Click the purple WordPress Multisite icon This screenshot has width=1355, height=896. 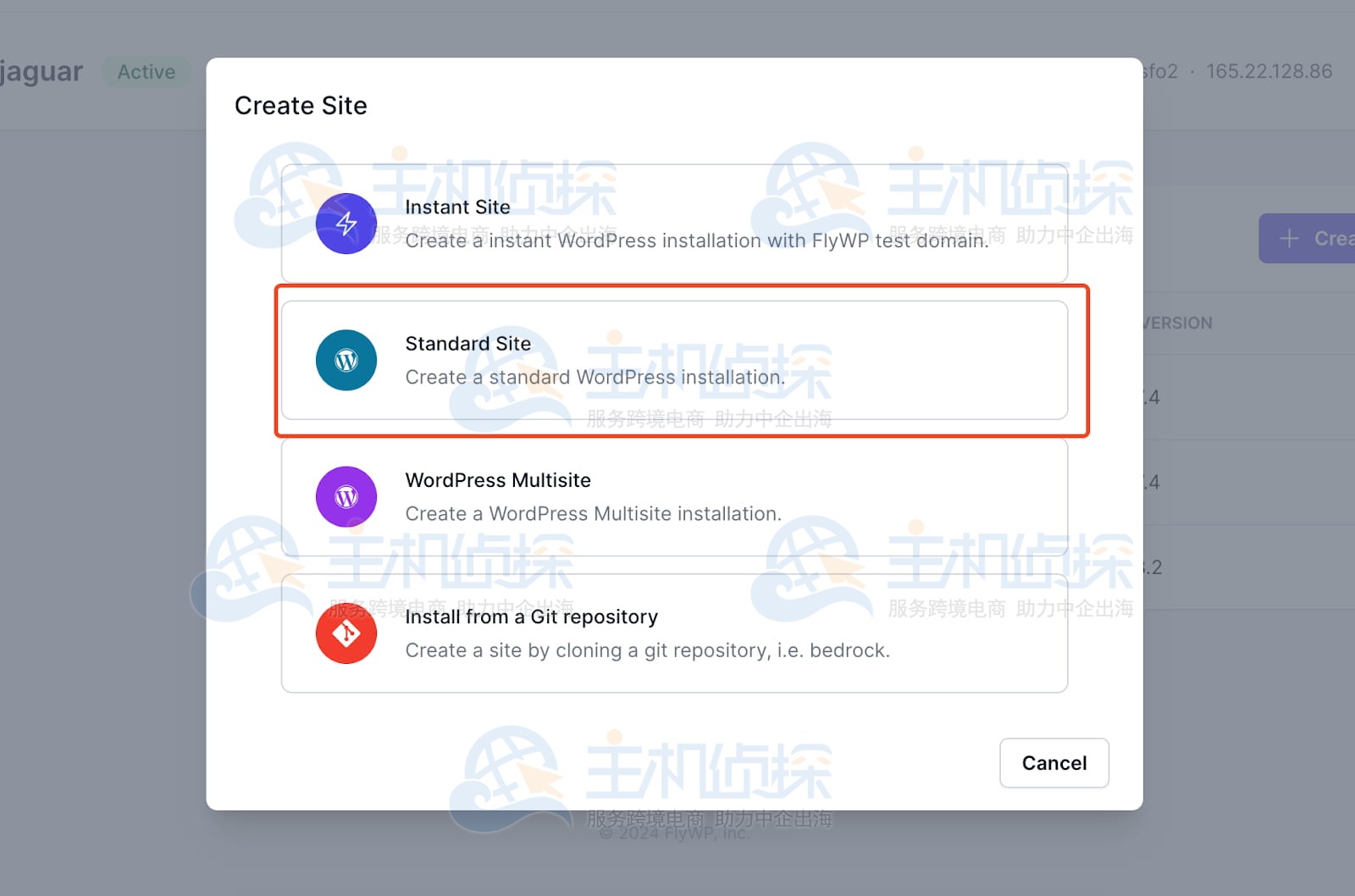coord(346,496)
